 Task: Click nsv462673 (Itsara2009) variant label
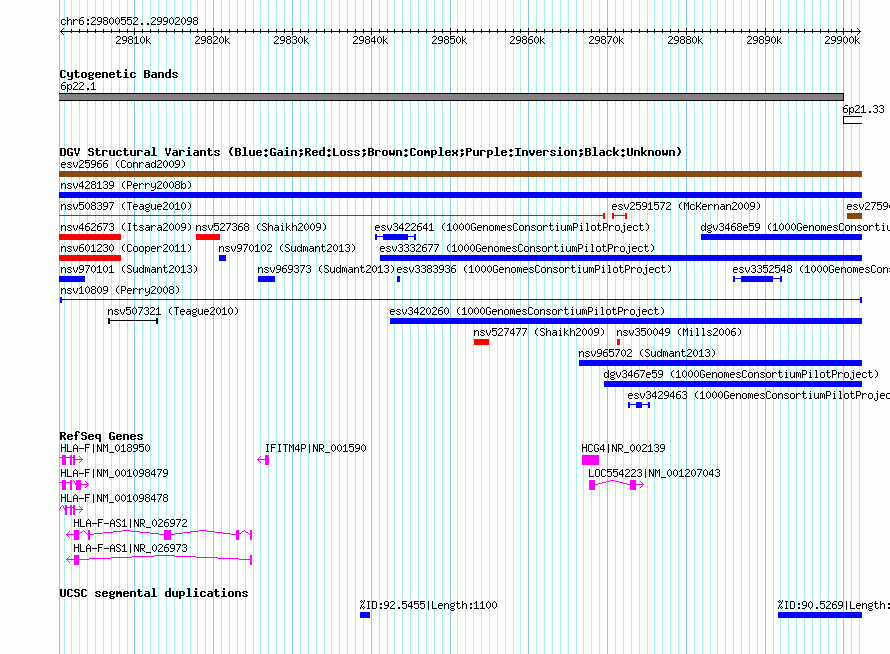[126, 227]
